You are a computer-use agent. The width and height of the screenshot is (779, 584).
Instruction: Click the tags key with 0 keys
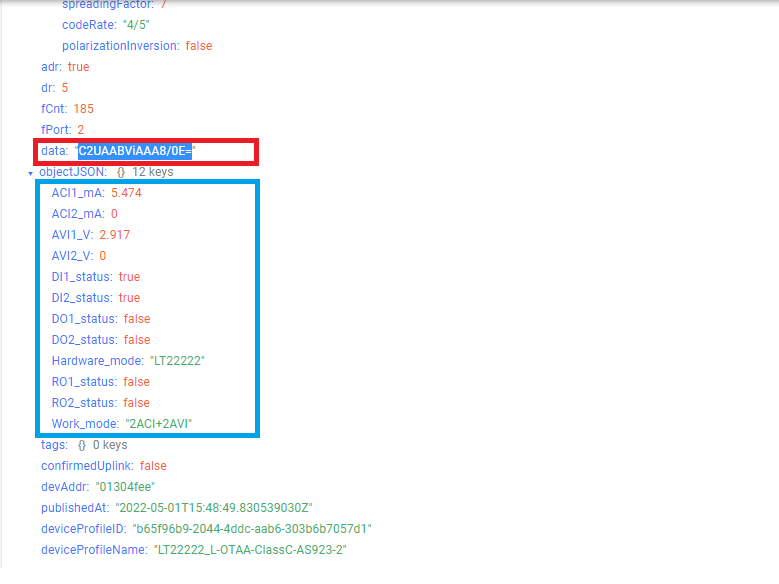[x=55, y=445]
